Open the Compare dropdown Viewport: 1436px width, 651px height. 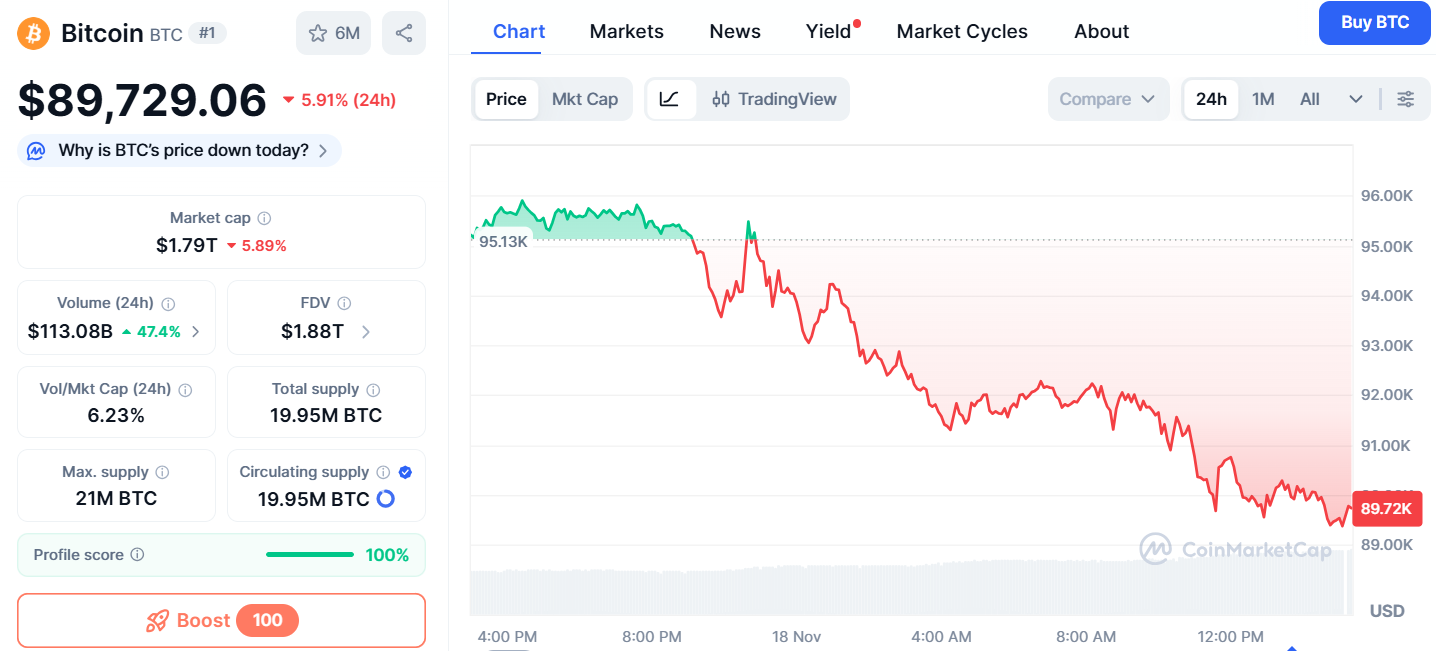1107,99
